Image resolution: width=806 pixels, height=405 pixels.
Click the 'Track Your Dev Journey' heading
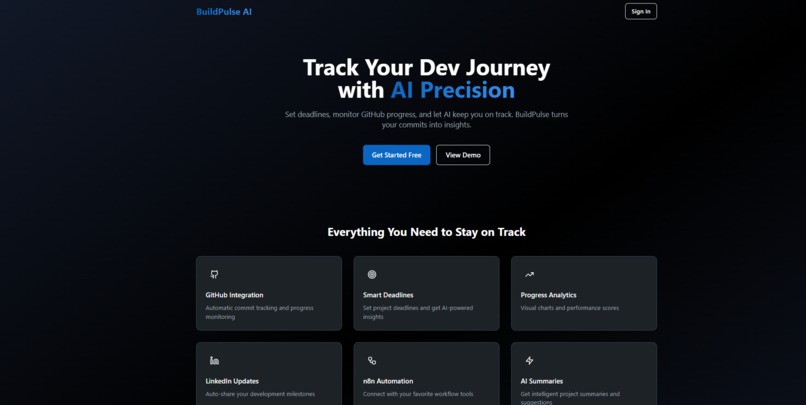pyautogui.click(x=427, y=67)
